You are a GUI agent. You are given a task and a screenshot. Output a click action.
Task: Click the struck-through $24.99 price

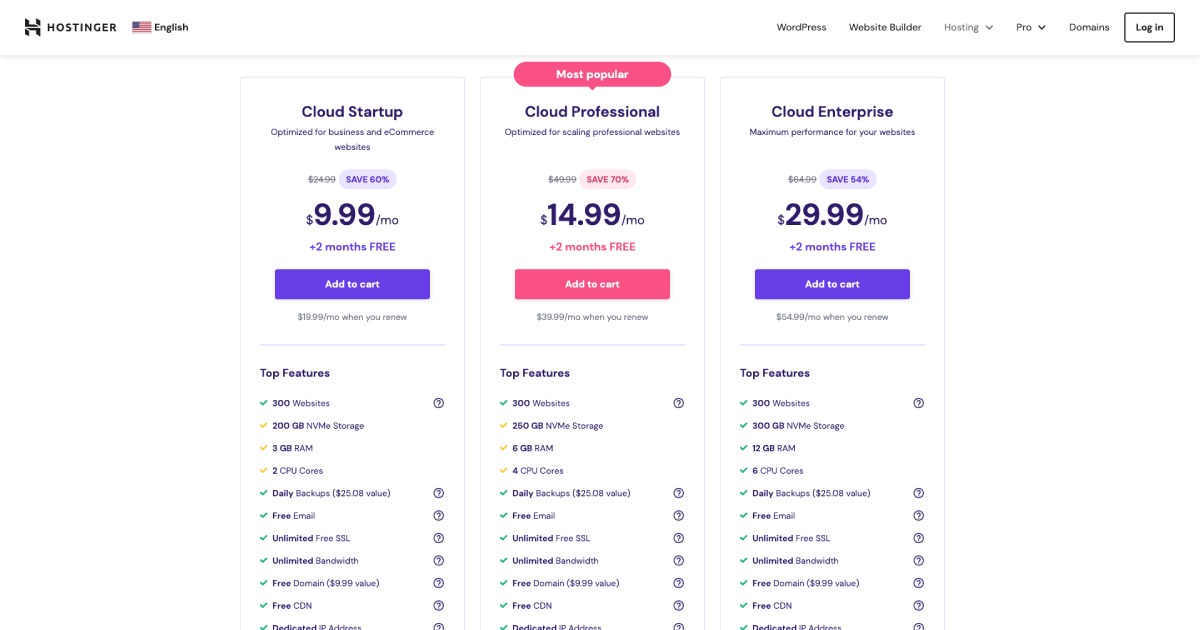(322, 180)
